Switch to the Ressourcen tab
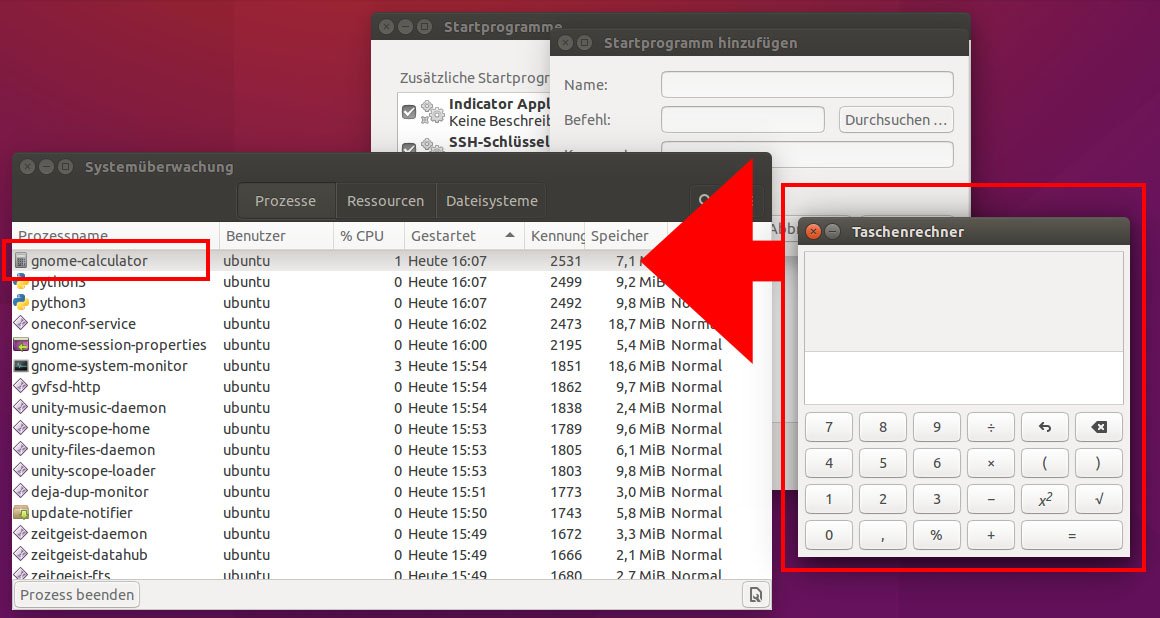This screenshot has height=618, width=1160. click(385, 200)
